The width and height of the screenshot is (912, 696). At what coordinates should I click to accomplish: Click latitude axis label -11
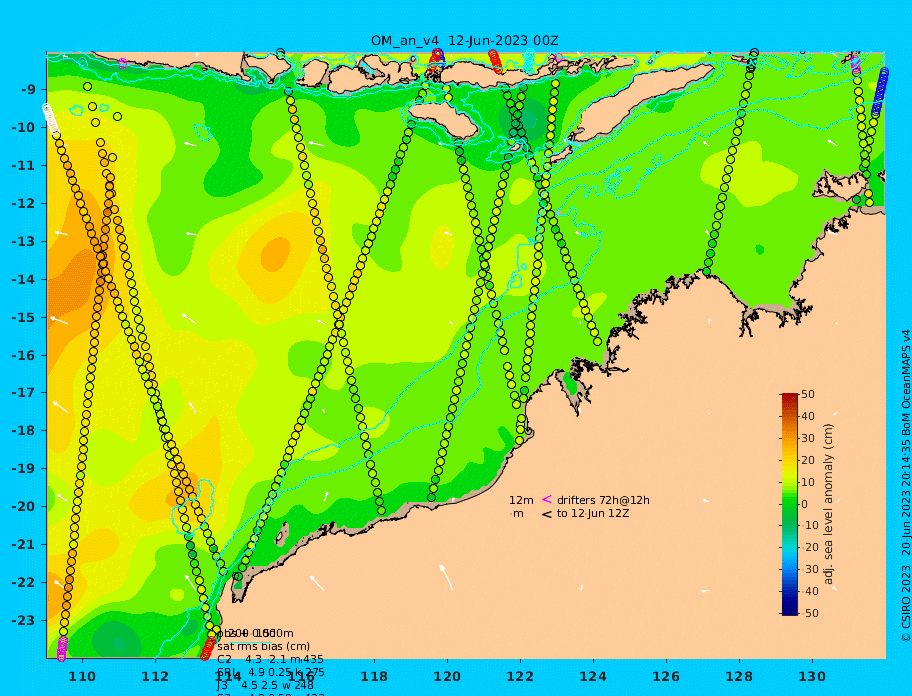pyautogui.click(x=23, y=166)
